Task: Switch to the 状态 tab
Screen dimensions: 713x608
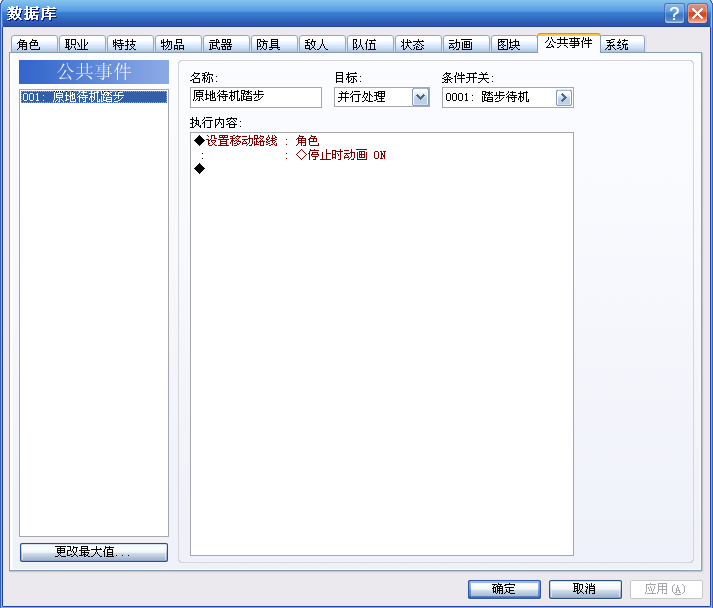Action: click(x=418, y=45)
